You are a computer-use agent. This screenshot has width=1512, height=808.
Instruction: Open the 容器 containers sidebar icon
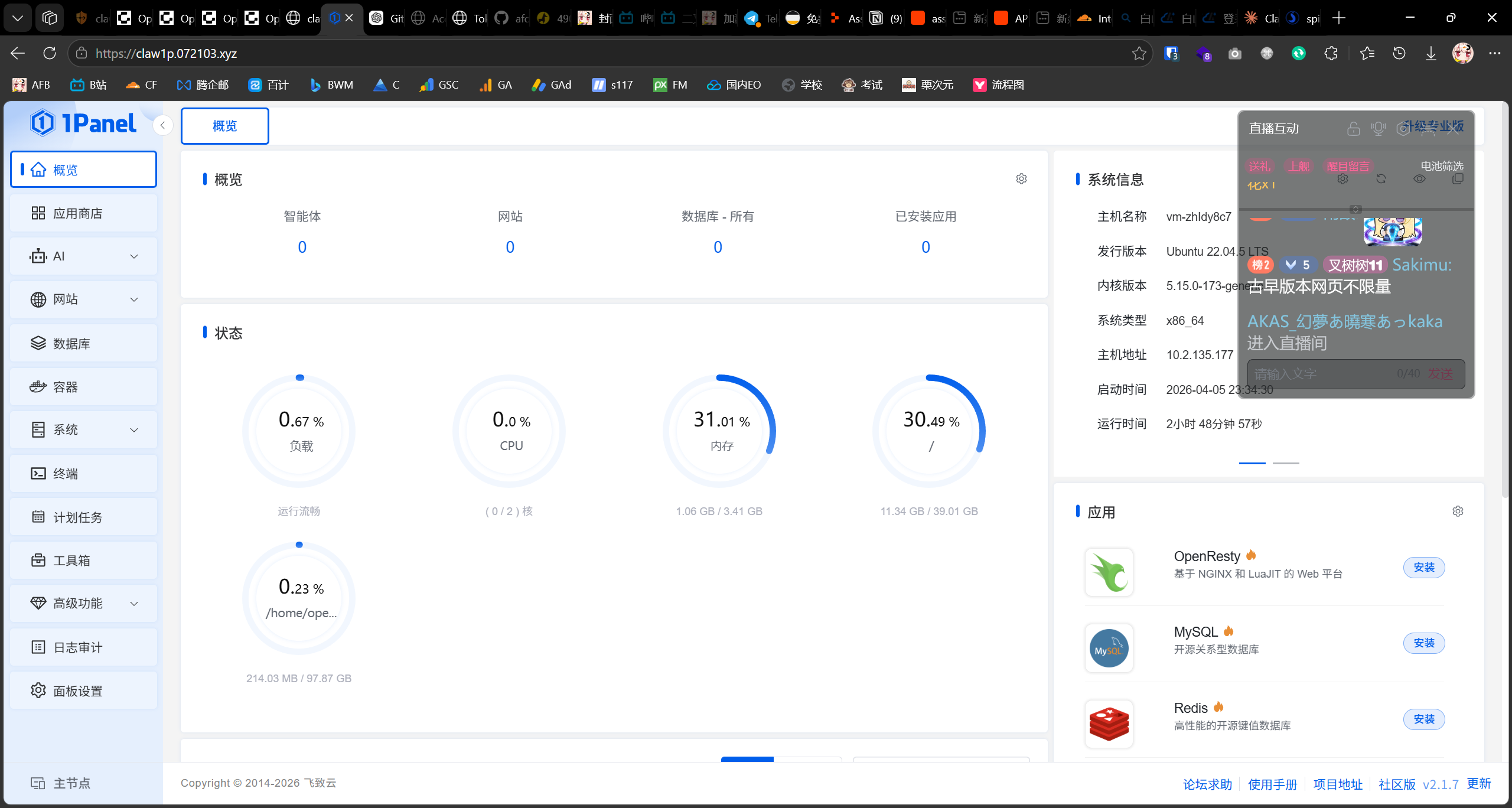(38, 387)
